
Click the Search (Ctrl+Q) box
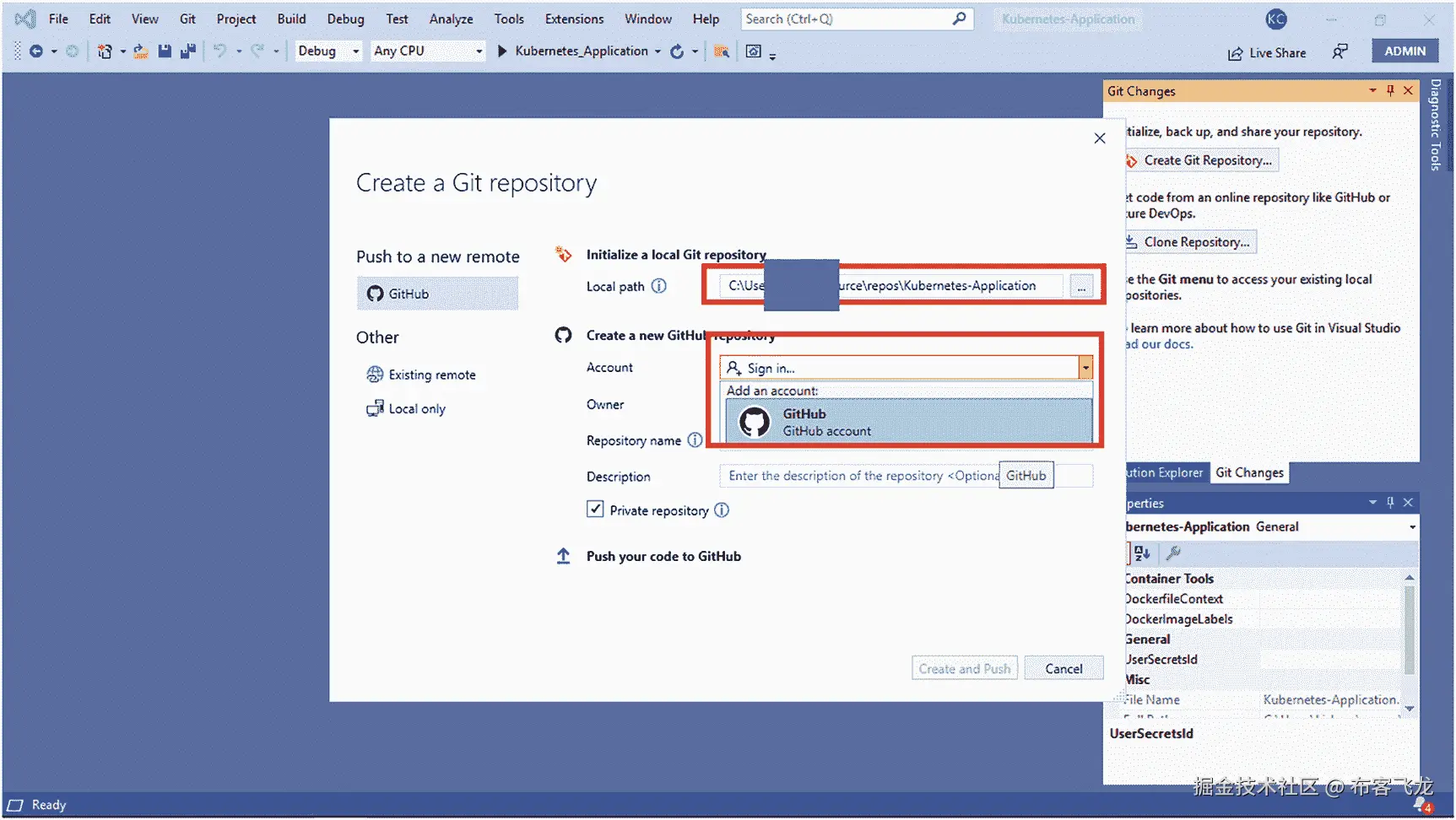click(x=858, y=19)
